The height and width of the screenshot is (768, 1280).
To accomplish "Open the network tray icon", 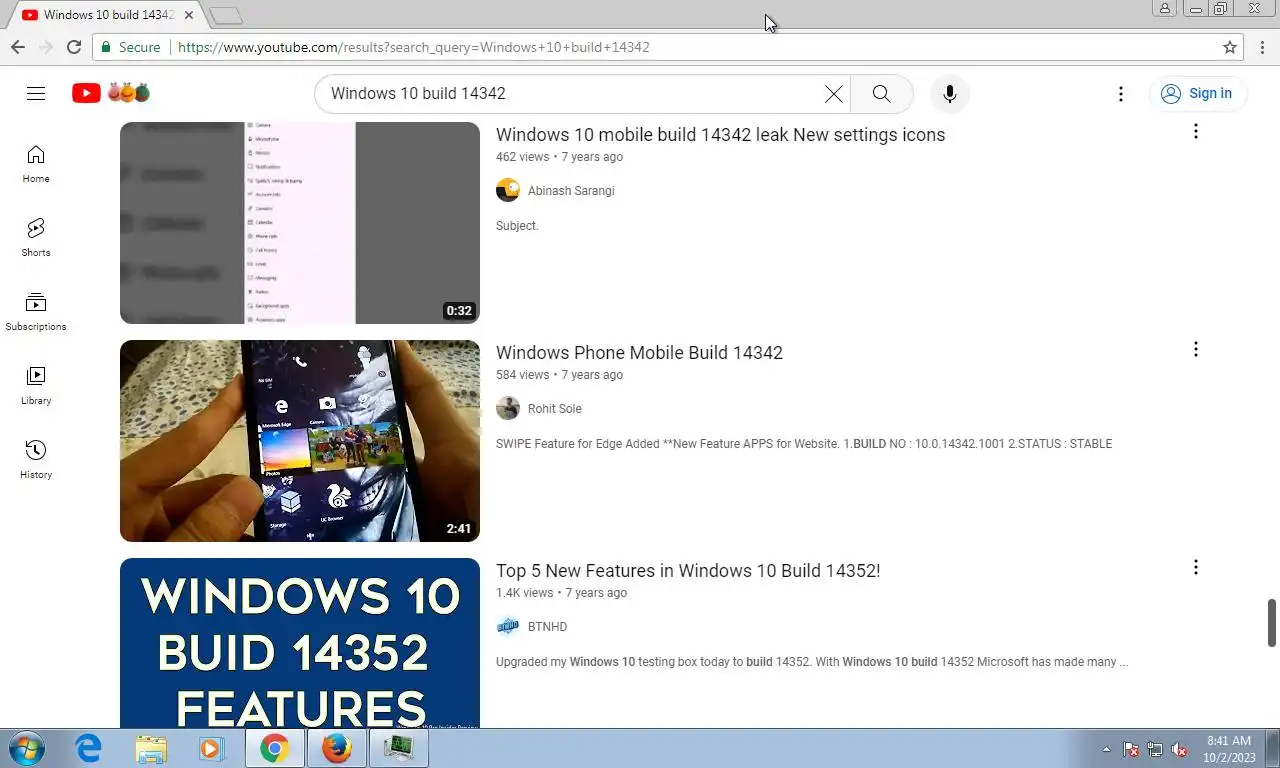I will tap(1155, 749).
